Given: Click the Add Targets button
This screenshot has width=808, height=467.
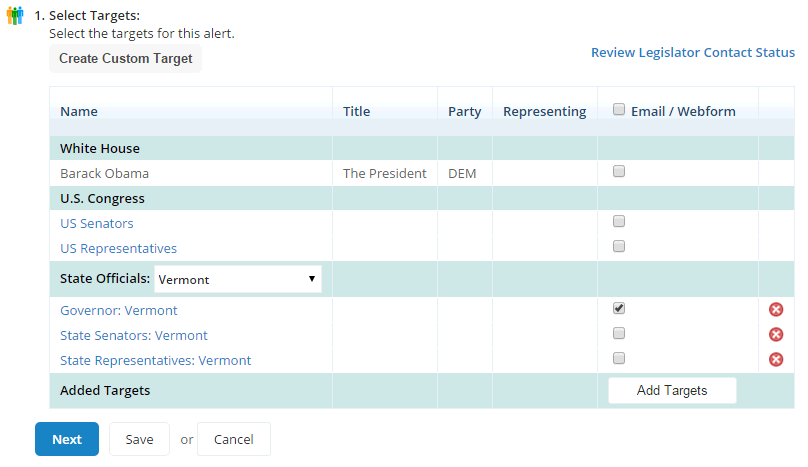Looking at the screenshot, I should (x=672, y=391).
